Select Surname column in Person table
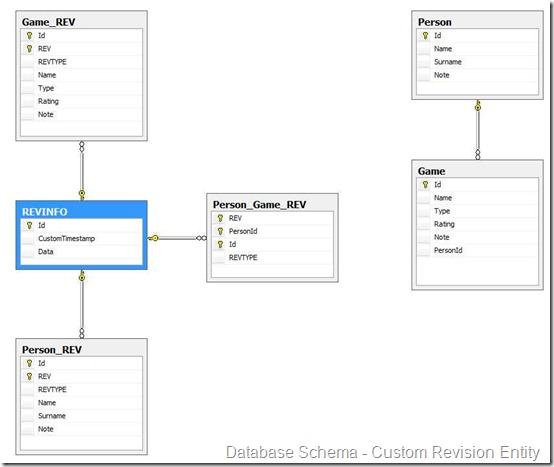 [477, 62]
